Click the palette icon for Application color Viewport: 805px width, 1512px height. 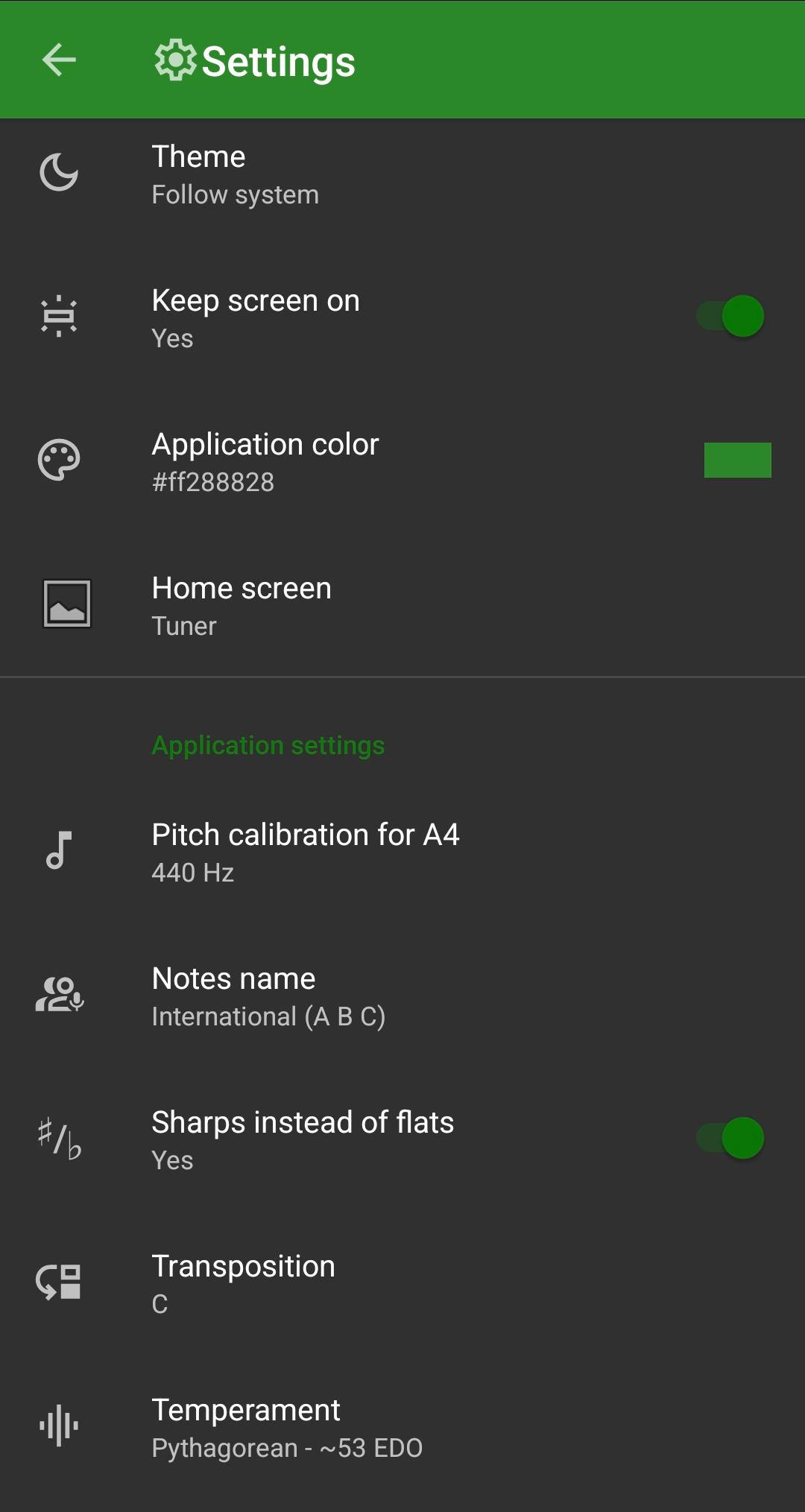click(59, 461)
